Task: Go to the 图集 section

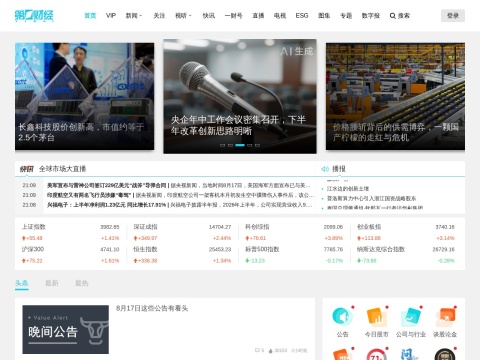Action: [324, 16]
